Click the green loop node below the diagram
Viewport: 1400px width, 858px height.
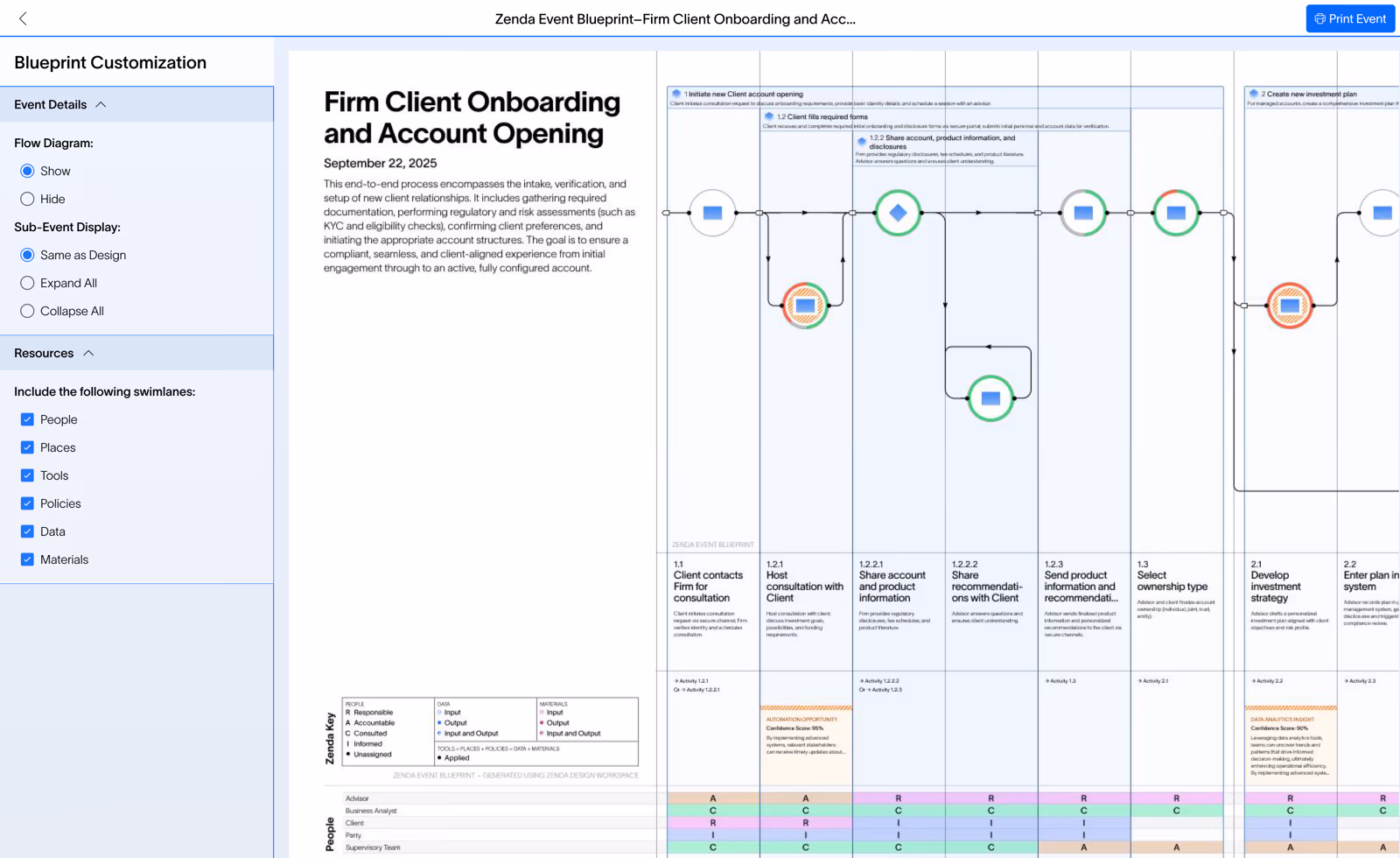click(x=990, y=398)
